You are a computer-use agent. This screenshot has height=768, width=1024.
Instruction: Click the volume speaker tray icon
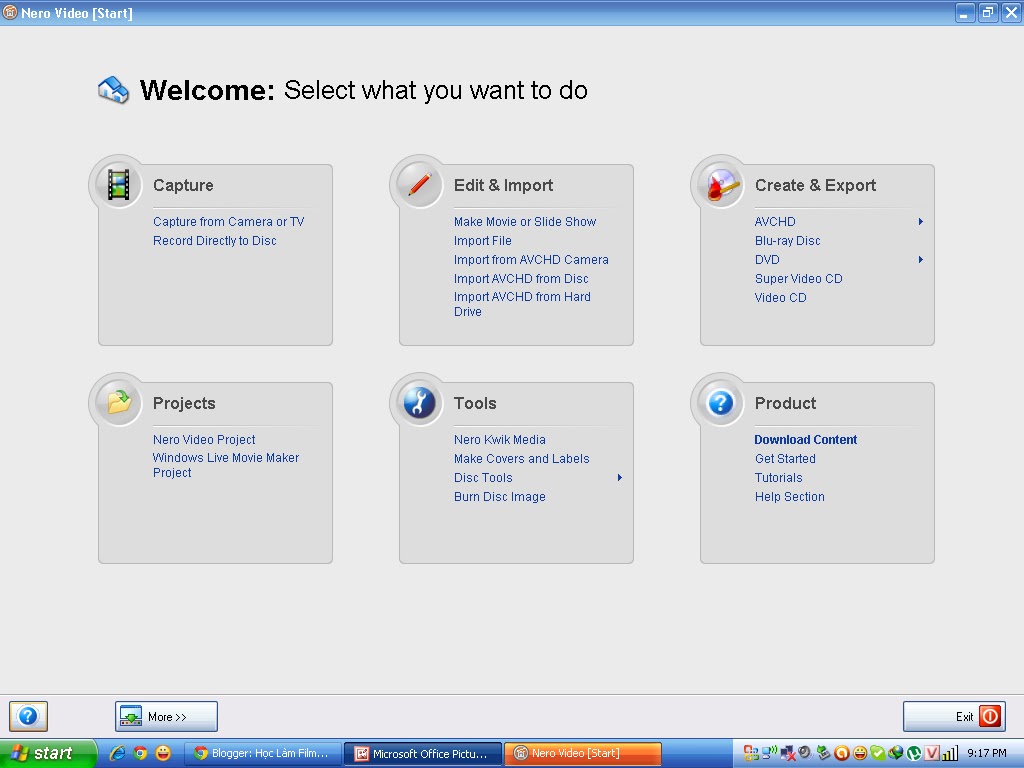point(805,752)
